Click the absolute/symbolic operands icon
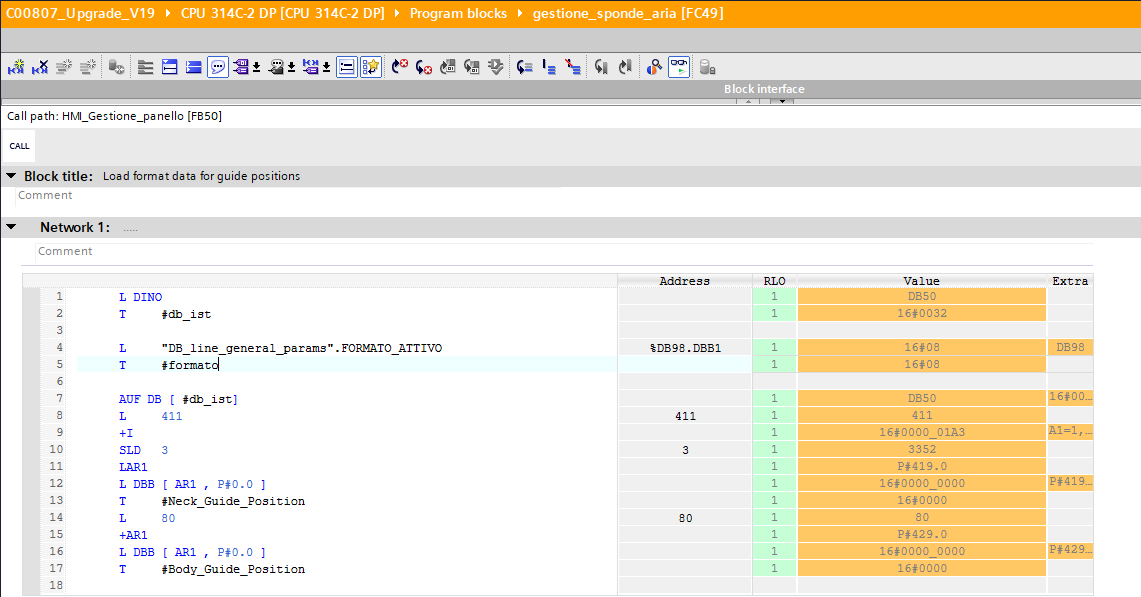1141x597 pixels. click(241, 67)
